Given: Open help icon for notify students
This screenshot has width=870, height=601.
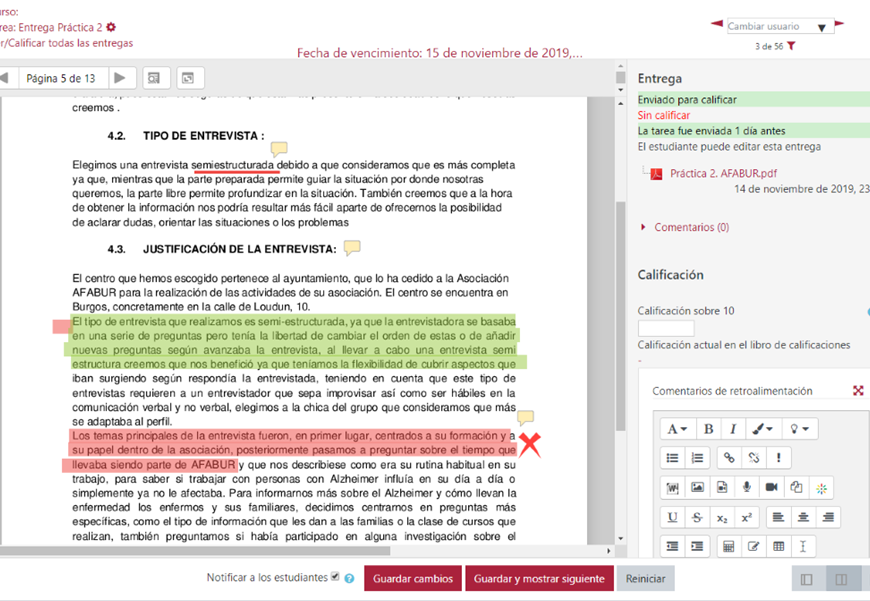Looking at the screenshot, I should point(349,578).
